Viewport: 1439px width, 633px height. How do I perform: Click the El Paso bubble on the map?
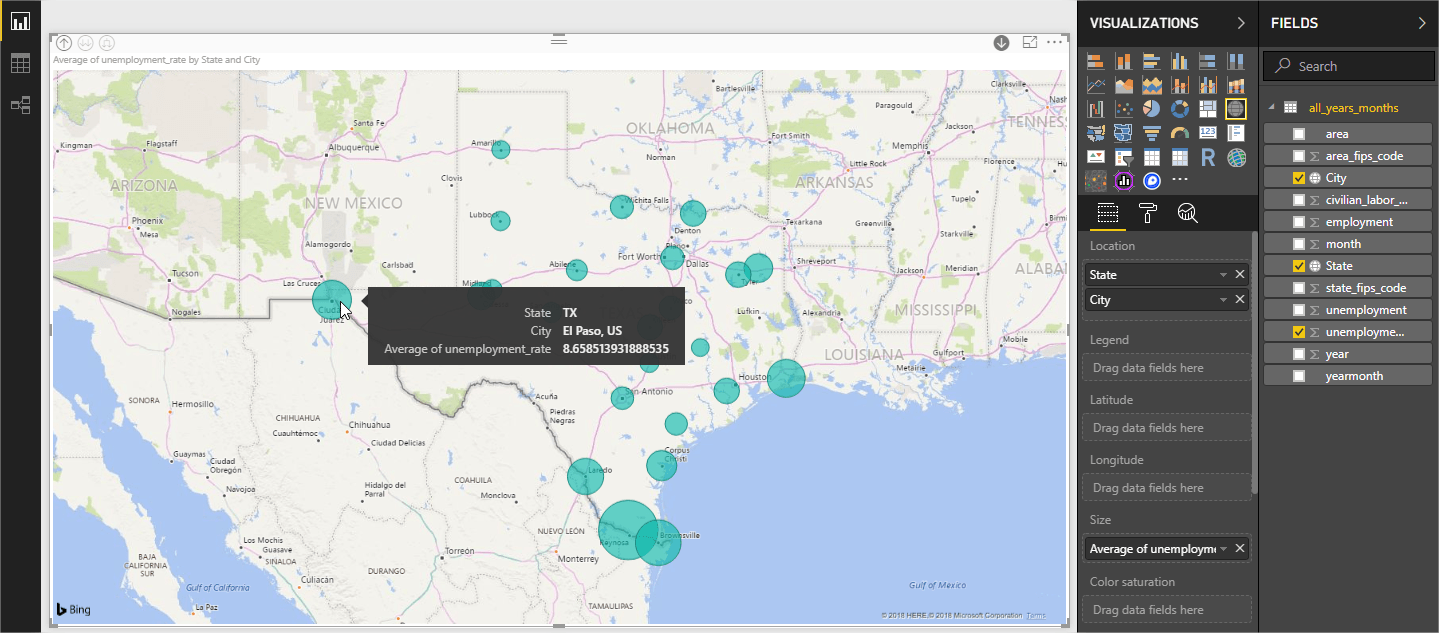pos(331,299)
